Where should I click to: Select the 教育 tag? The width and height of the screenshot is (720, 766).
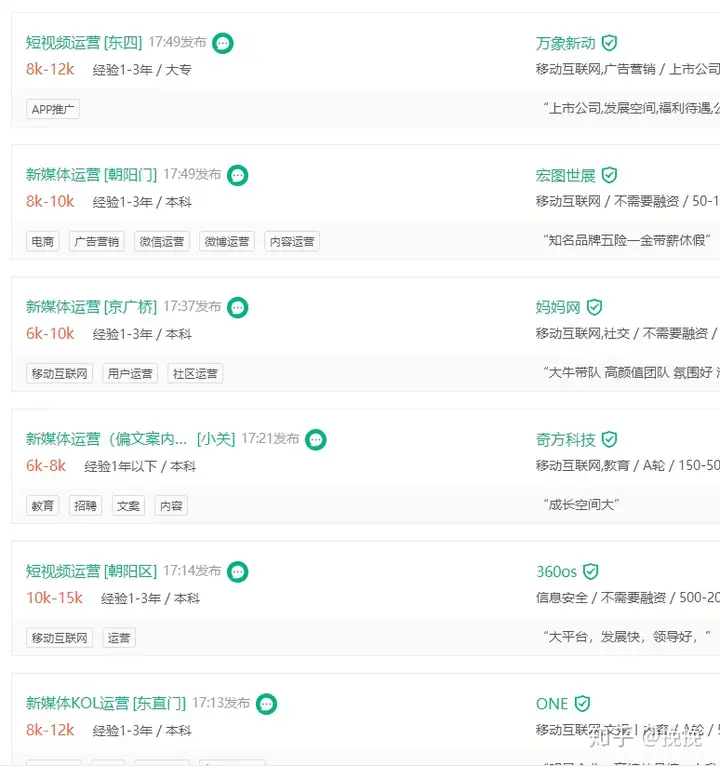[42, 506]
